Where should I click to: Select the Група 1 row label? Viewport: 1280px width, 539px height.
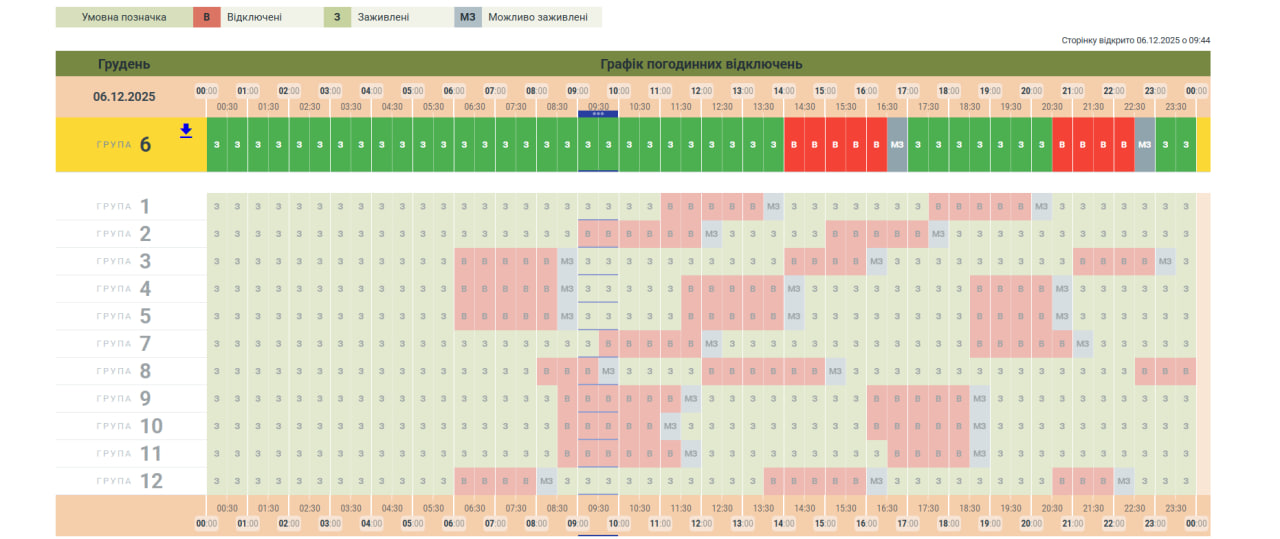click(x=124, y=207)
